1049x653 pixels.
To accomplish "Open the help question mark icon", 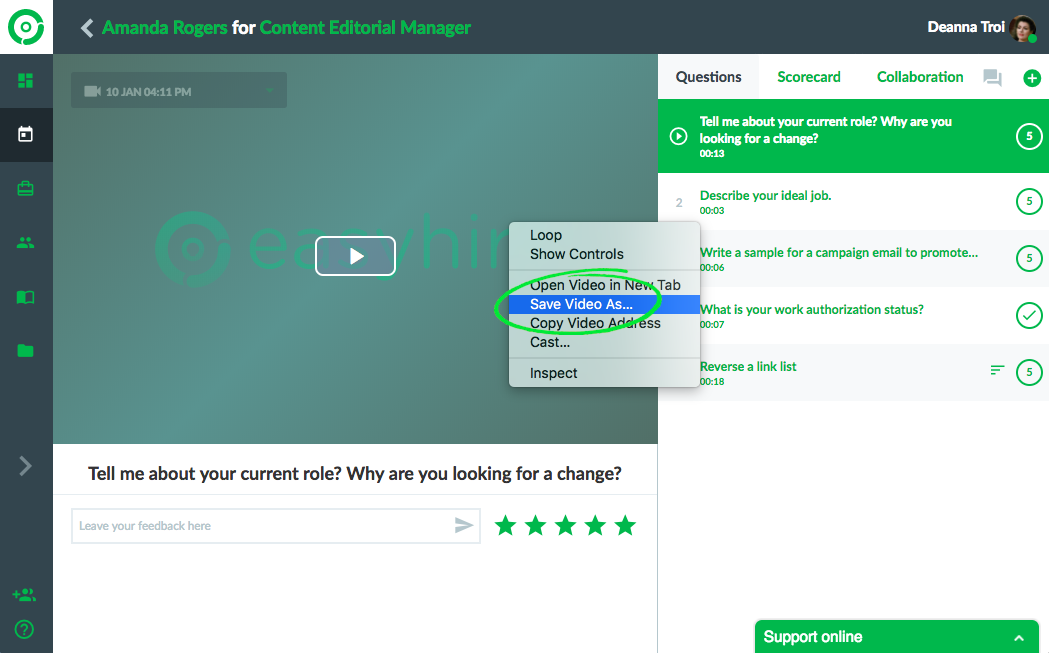I will pos(24,630).
